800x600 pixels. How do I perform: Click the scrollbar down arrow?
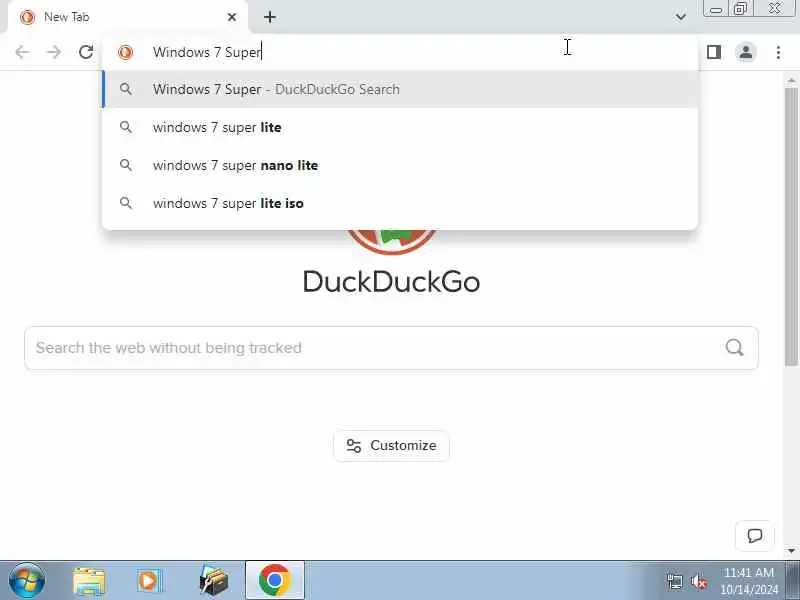791,551
